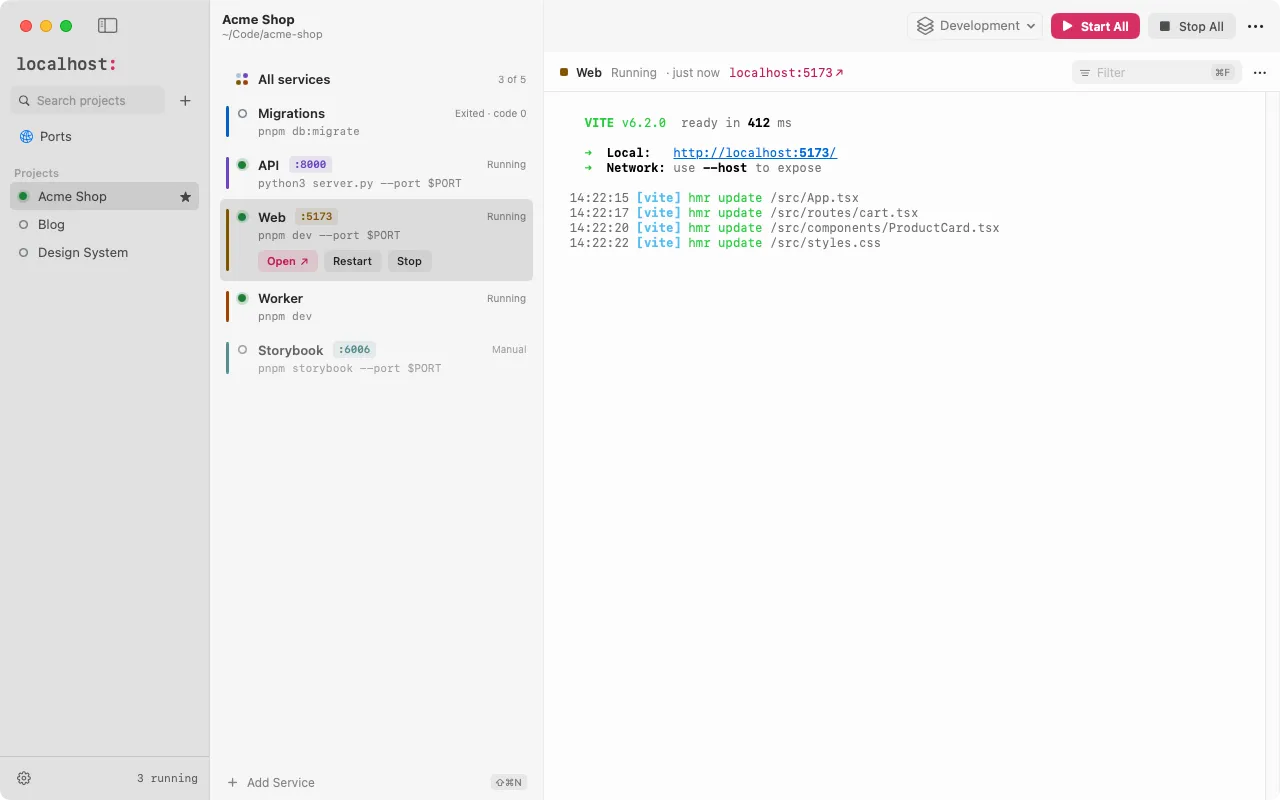Click the All services grid icon
This screenshot has height=800, width=1280.
coord(242,79)
